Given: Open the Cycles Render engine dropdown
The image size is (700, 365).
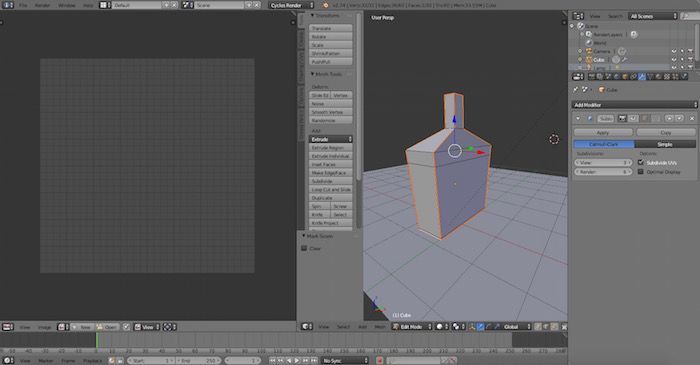Looking at the screenshot, I should pos(291,5).
